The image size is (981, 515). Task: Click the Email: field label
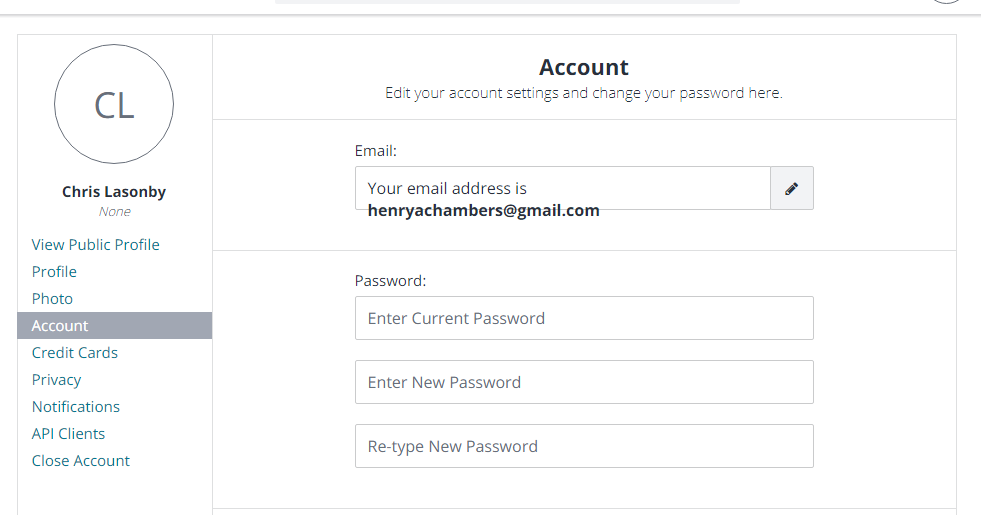[376, 151]
